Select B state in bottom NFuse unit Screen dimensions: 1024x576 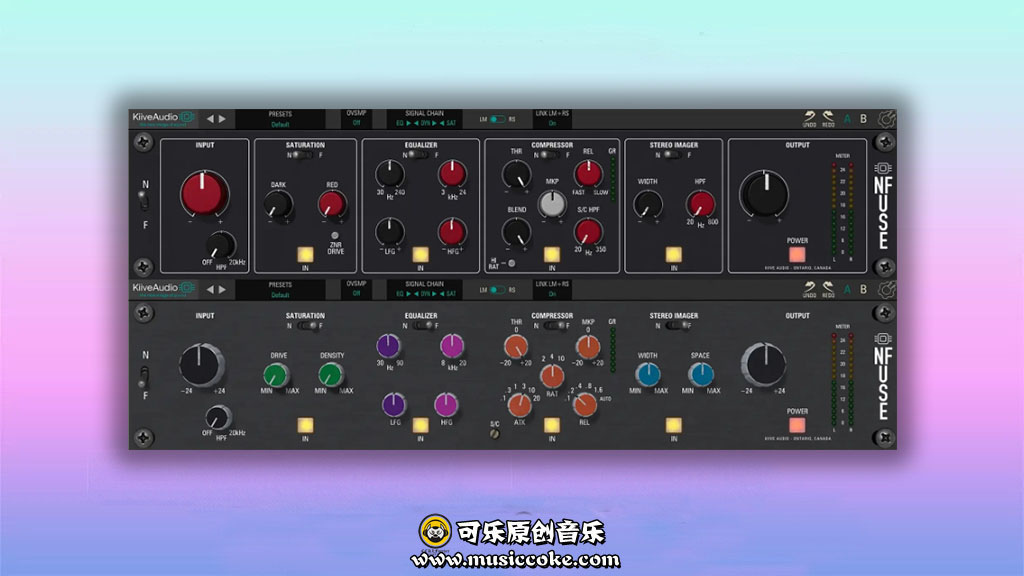[x=863, y=289]
